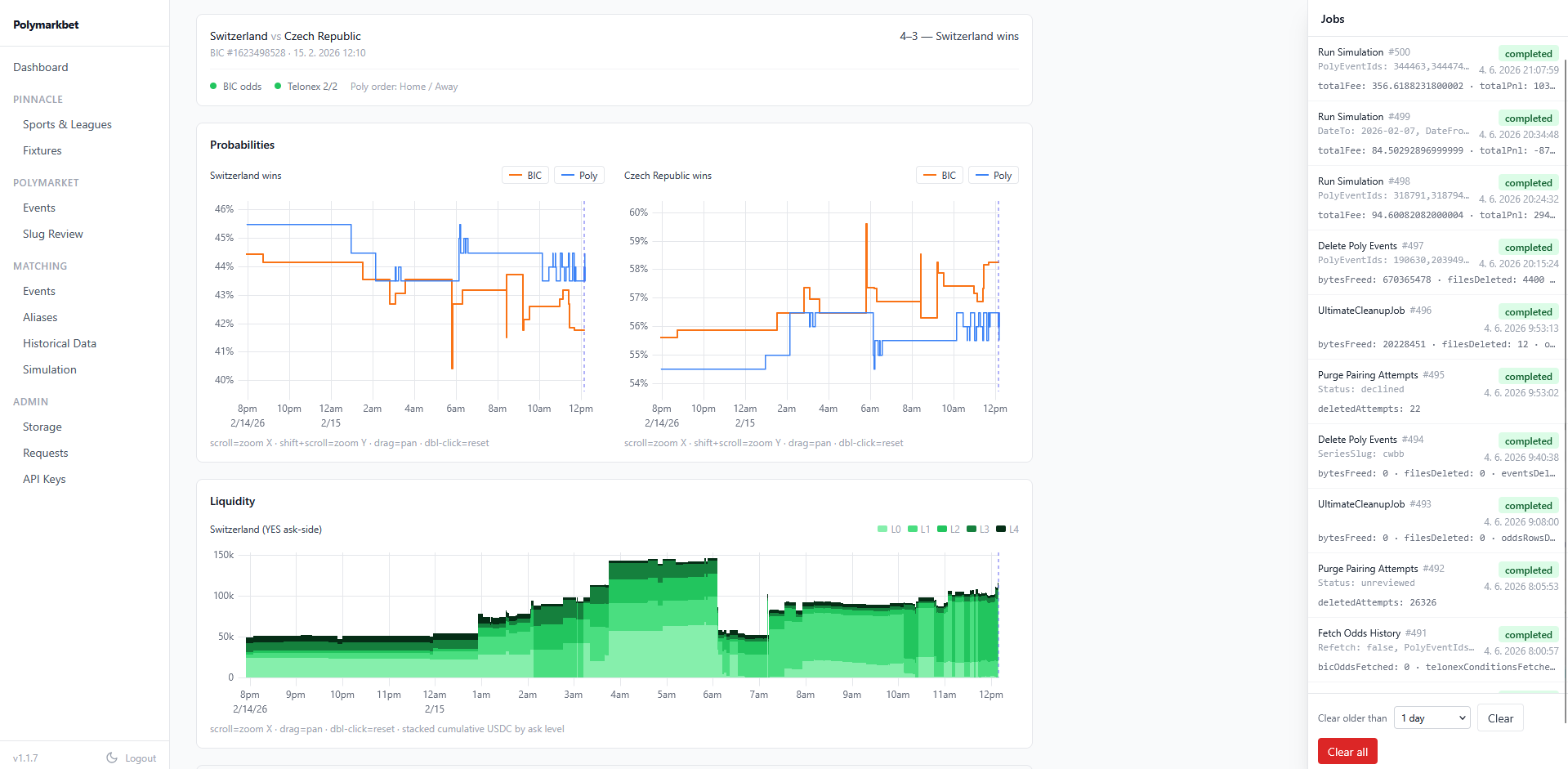
Task: Click the green BIC odds status dot
Action: tap(213, 86)
